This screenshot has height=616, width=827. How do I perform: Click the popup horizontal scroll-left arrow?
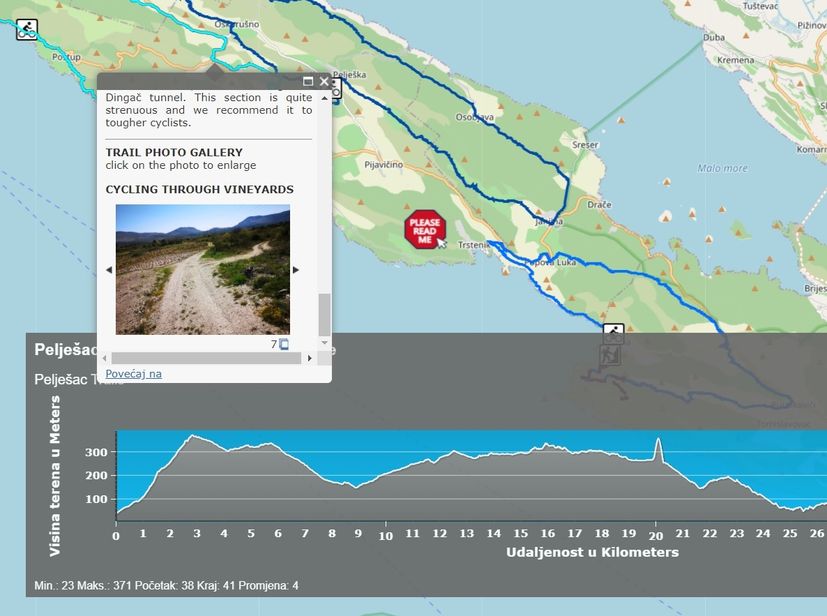point(105,358)
